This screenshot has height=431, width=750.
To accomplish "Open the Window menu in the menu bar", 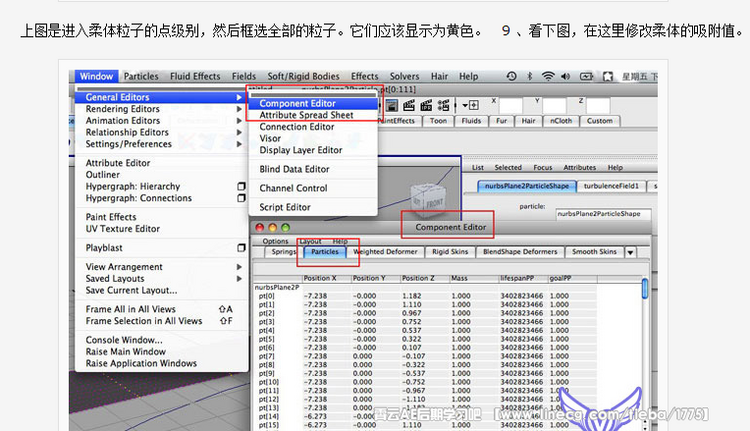I will (96, 76).
